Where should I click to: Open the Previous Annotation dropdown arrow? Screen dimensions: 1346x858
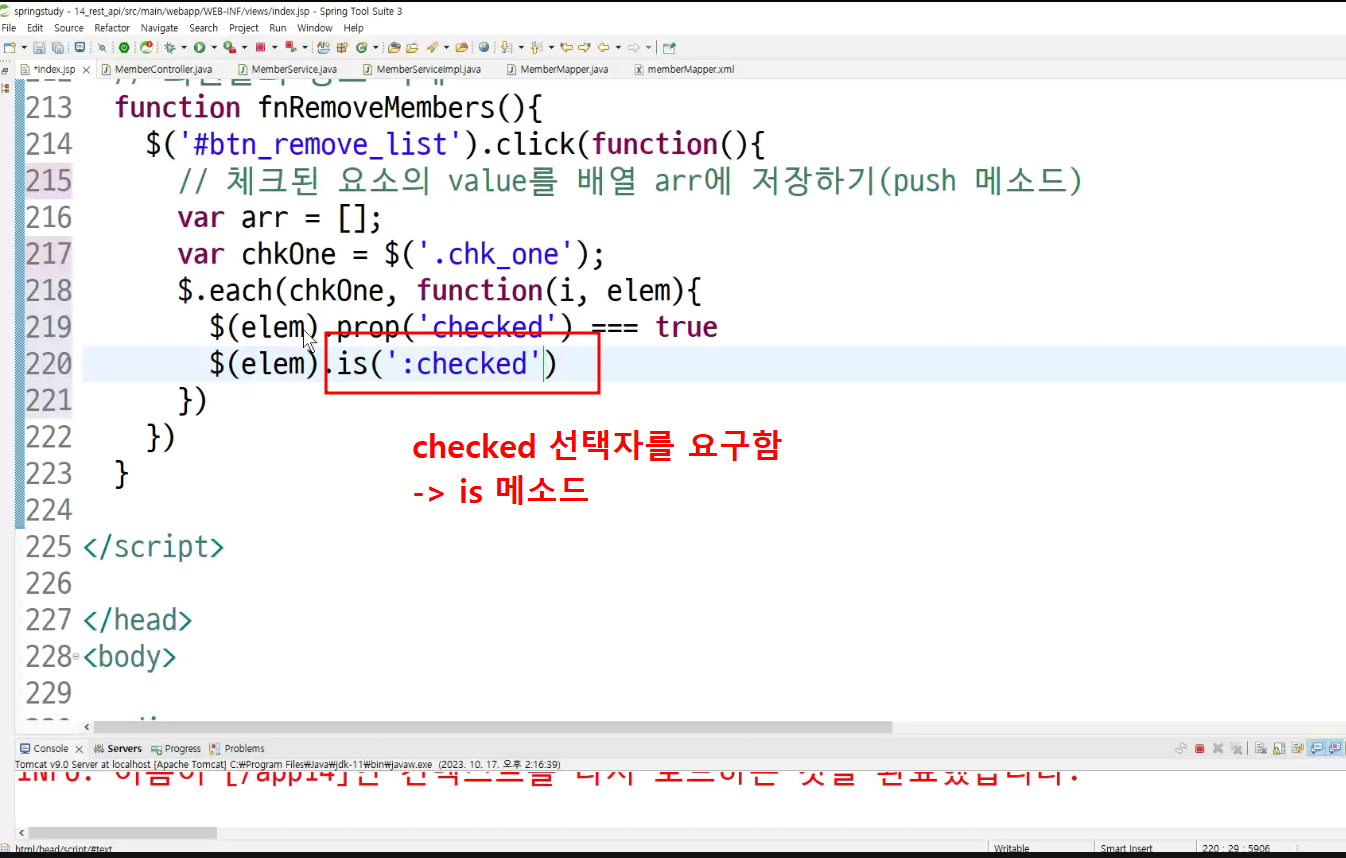(549, 47)
